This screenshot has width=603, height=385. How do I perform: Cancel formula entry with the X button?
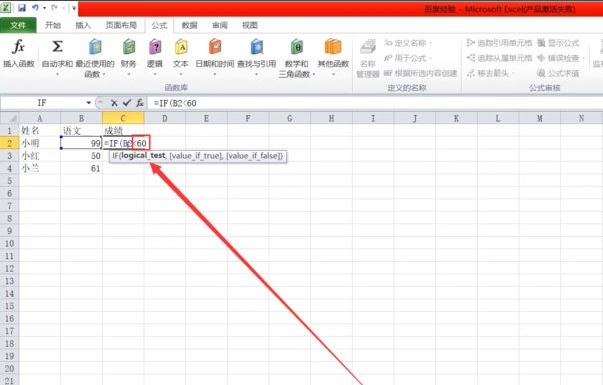[x=114, y=103]
